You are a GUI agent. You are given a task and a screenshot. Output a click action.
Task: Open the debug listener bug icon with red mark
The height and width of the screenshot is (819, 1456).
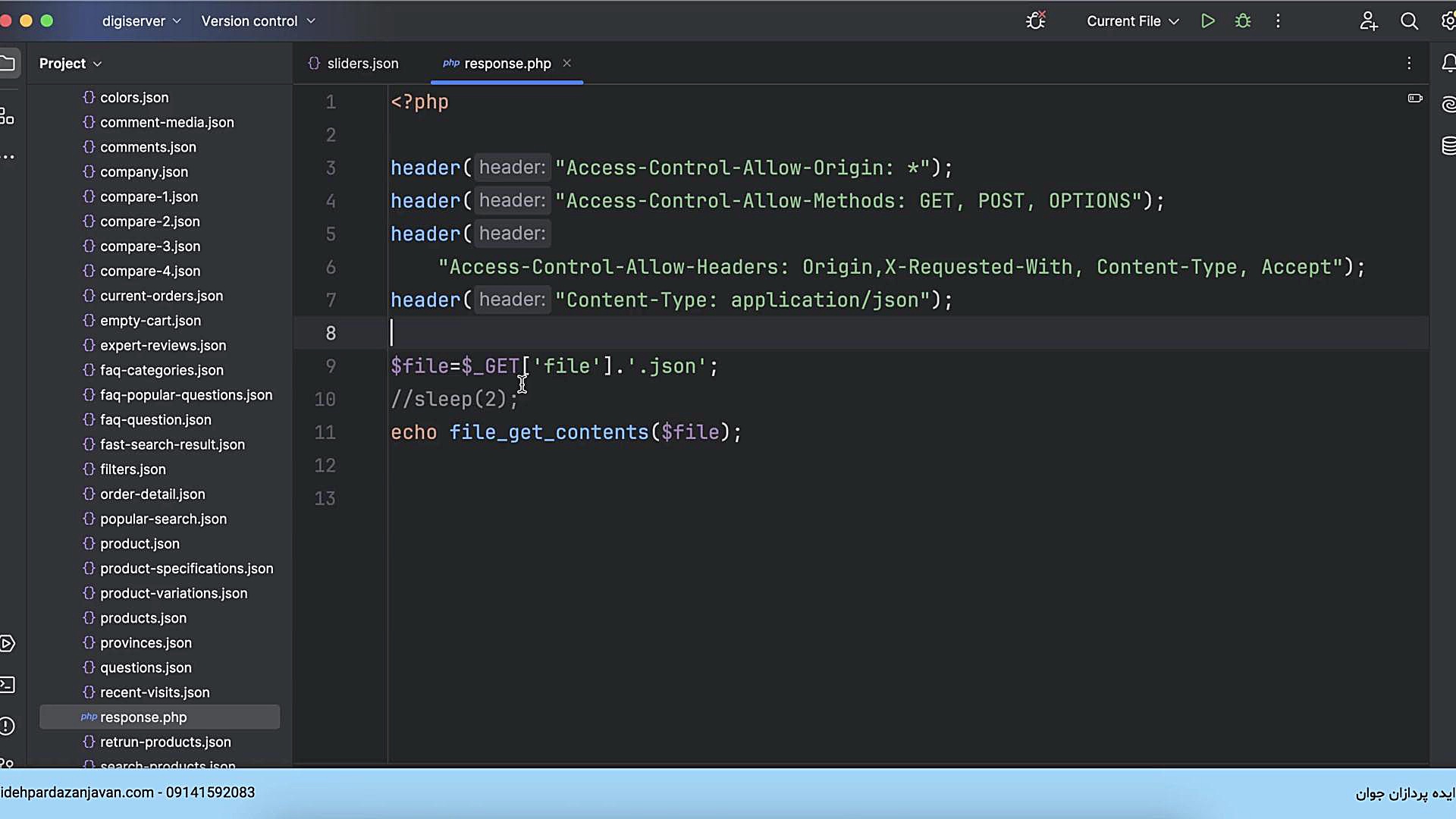click(x=1036, y=20)
